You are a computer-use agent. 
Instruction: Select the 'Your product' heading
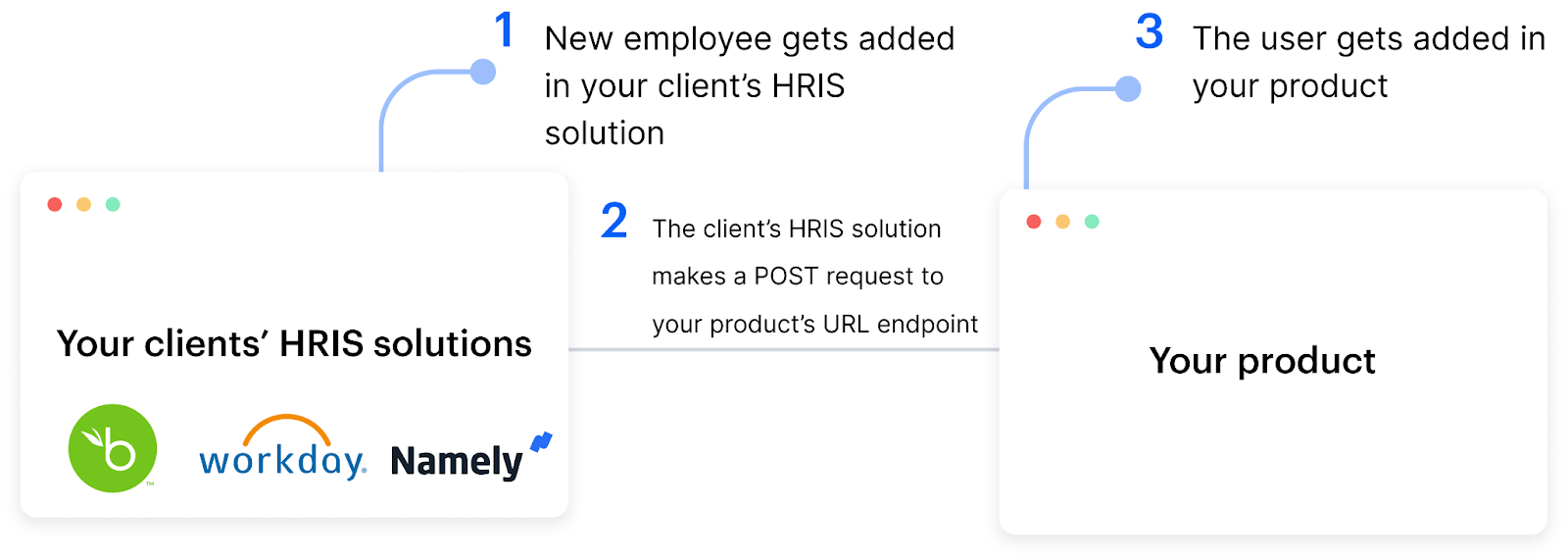[x=1262, y=361]
